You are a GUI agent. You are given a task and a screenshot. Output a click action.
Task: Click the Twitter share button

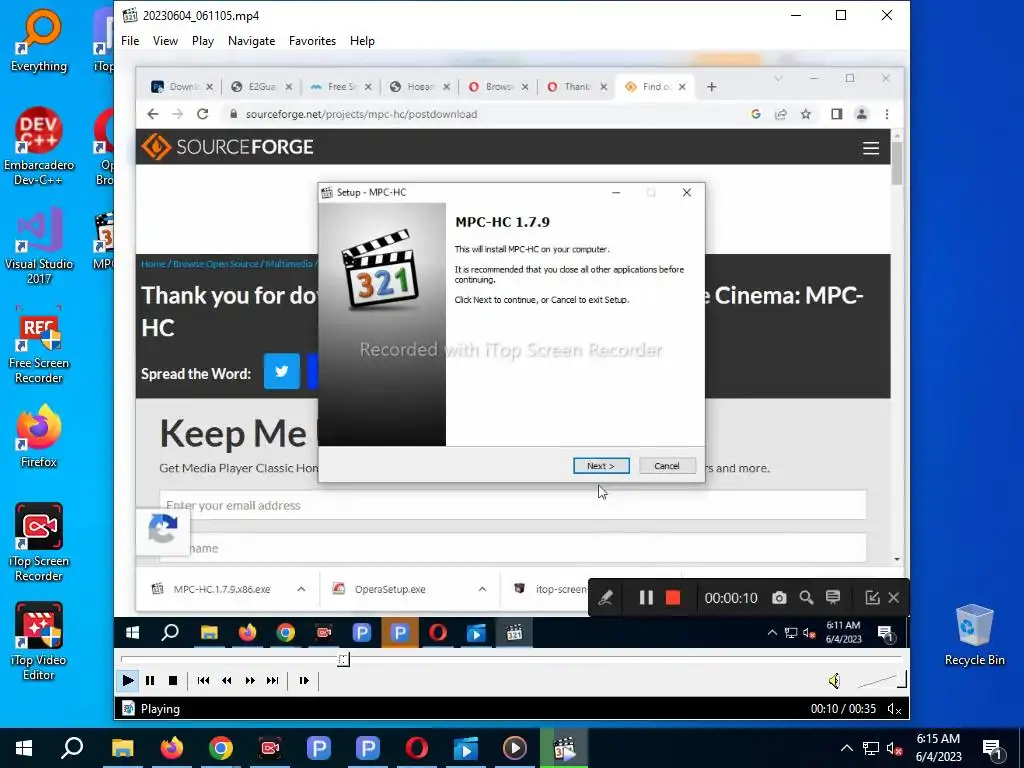(281, 371)
